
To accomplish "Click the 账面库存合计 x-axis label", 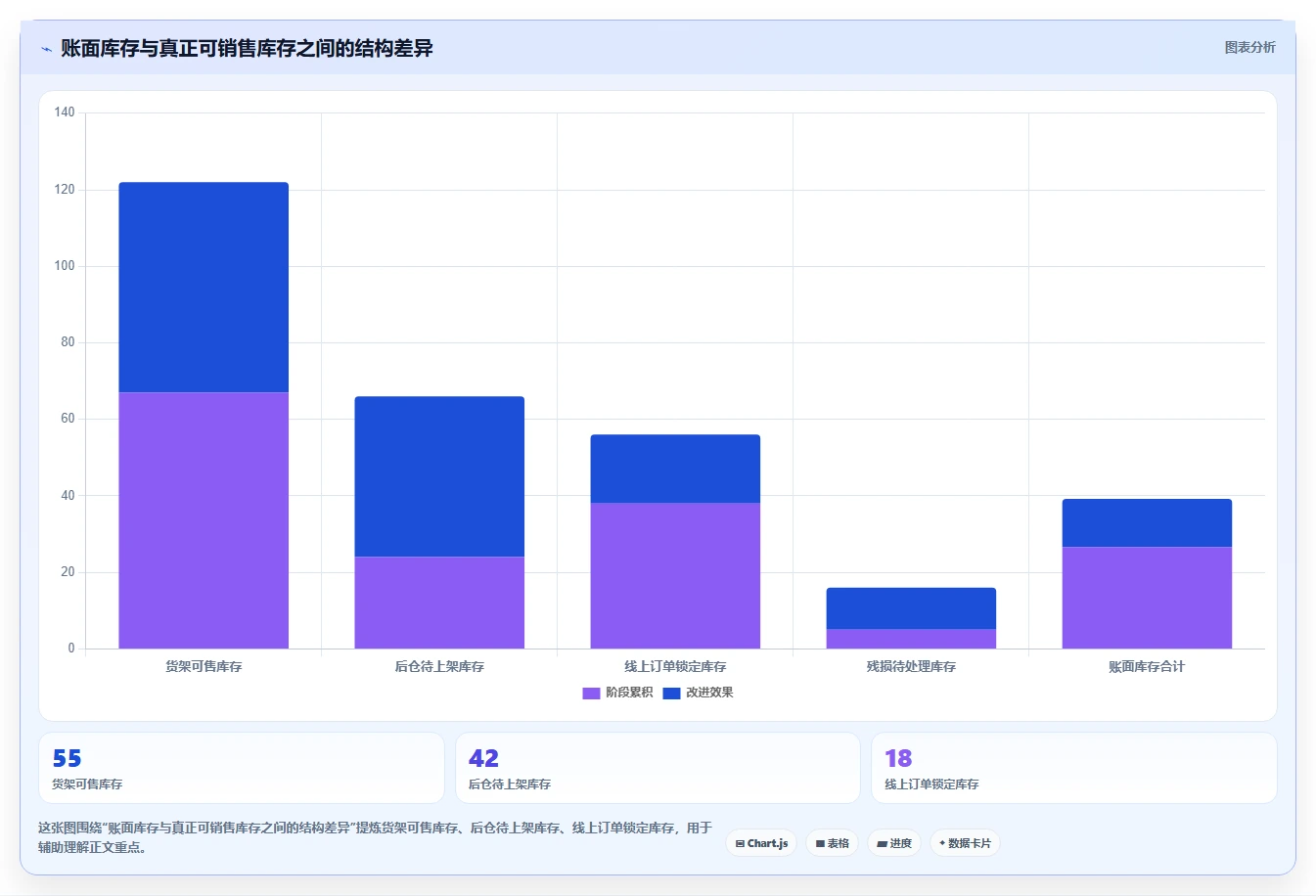I will point(1147,666).
